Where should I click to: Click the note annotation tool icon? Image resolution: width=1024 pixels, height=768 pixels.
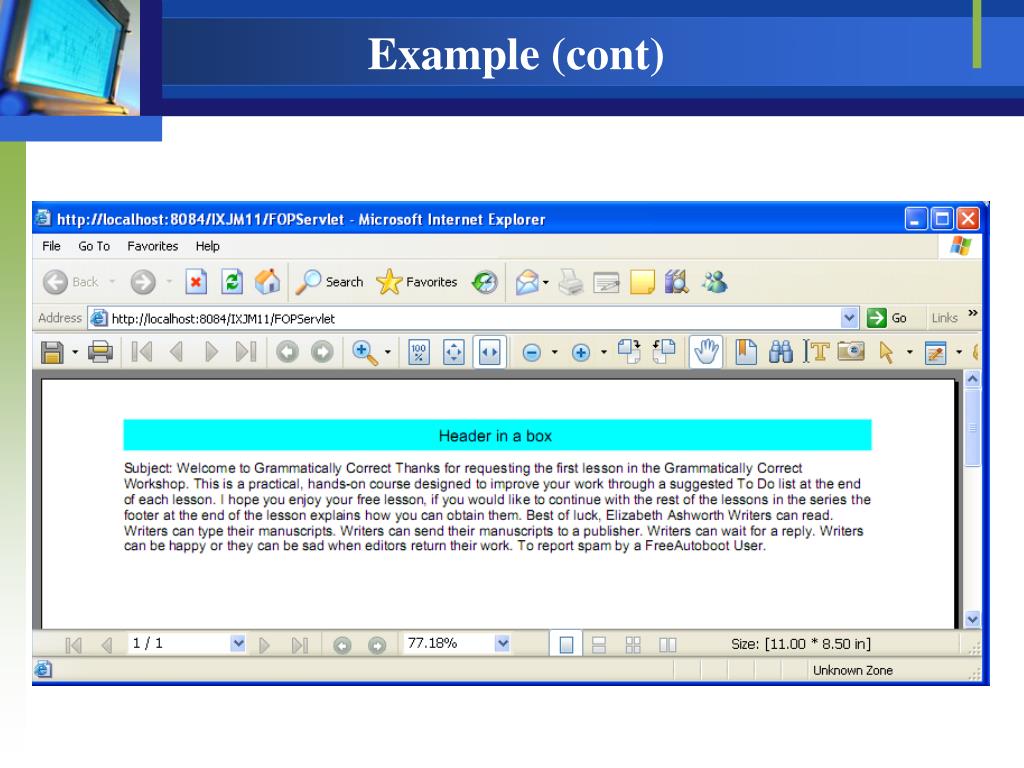tap(936, 353)
